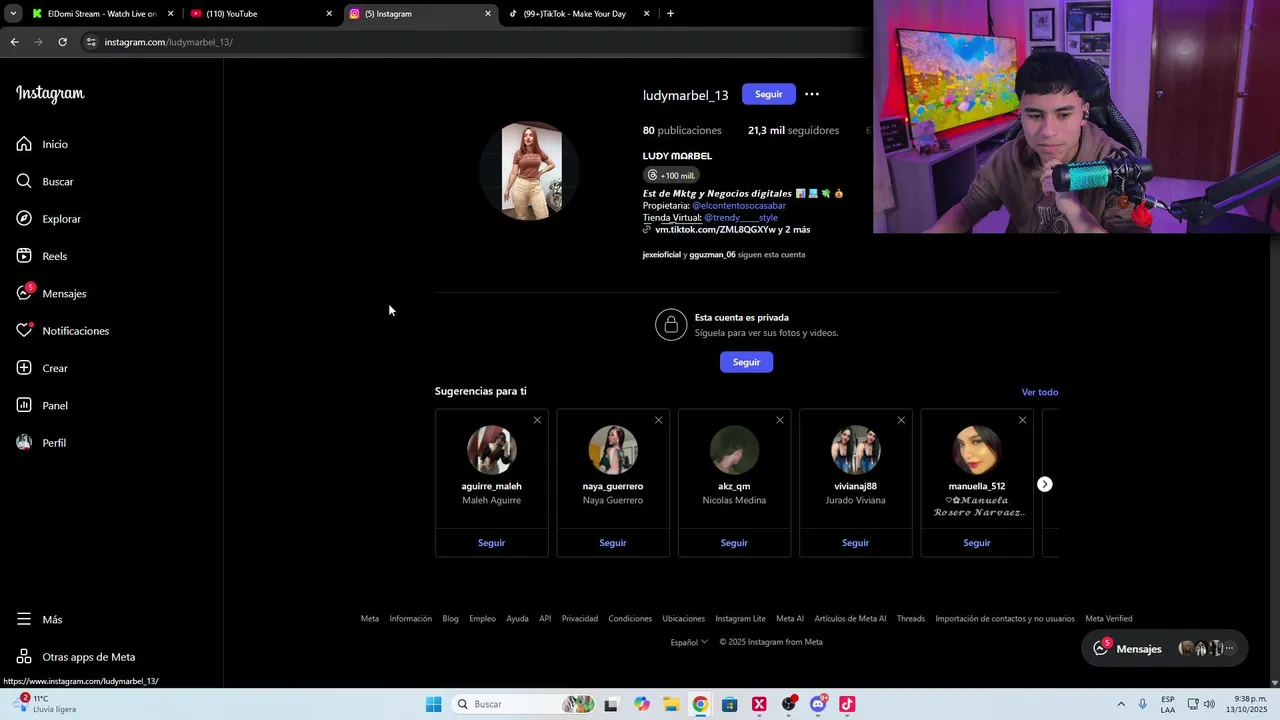This screenshot has height=720, width=1280.
Task: Follow naya_guerrero
Action: point(613,543)
